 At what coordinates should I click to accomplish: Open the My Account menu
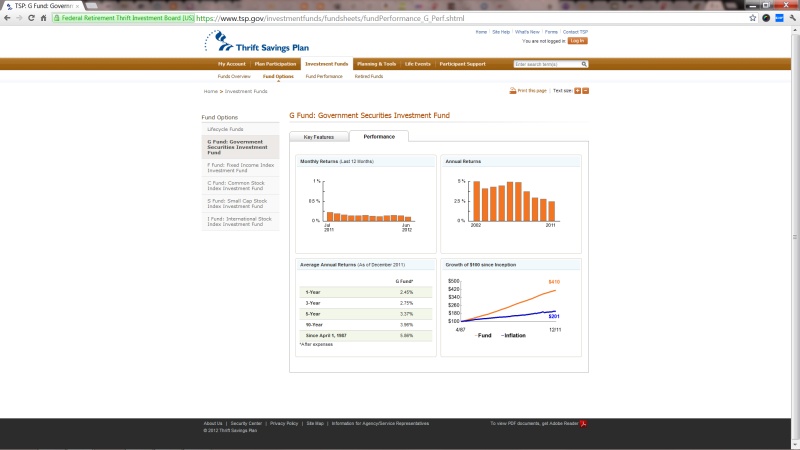(232, 64)
